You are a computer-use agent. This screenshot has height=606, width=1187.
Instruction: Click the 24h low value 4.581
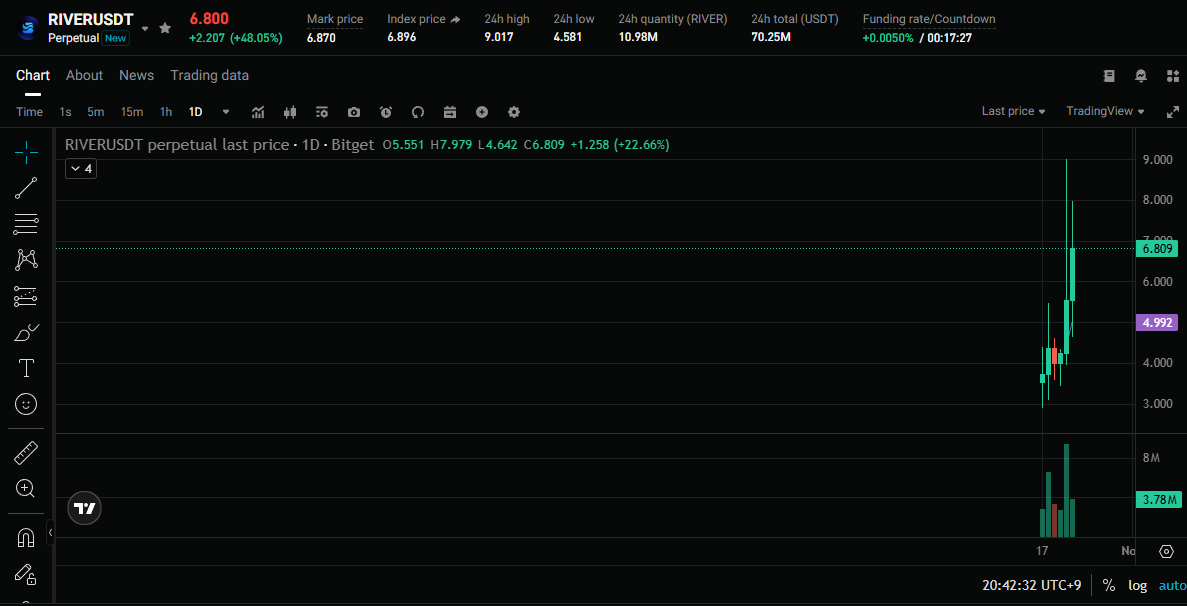click(568, 36)
